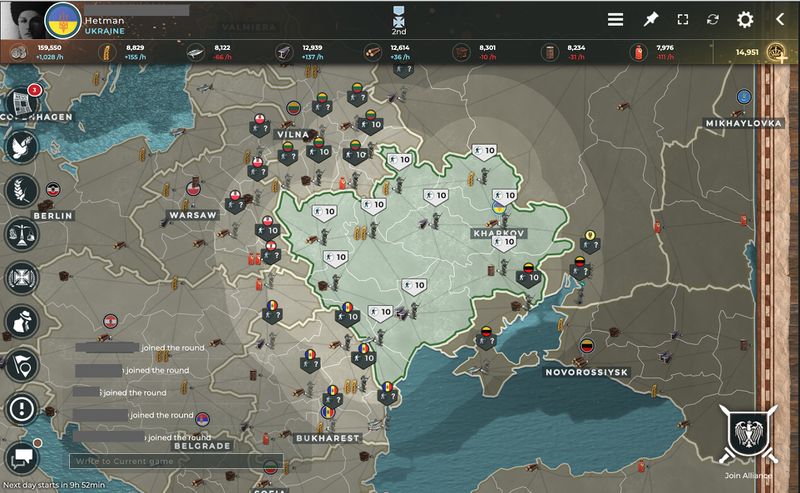Click the Ukraine flag profile emblem

point(63,21)
